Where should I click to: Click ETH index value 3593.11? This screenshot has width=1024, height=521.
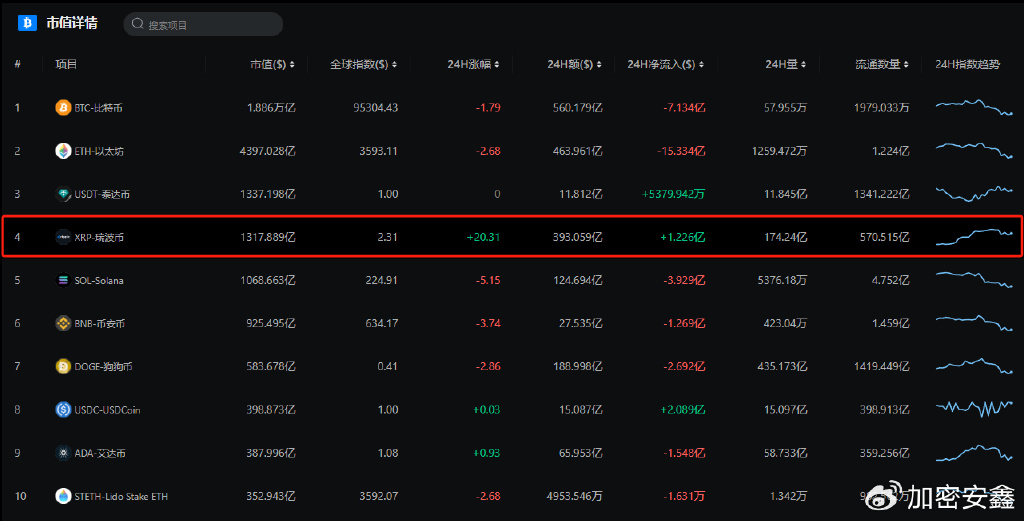(x=378, y=151)
